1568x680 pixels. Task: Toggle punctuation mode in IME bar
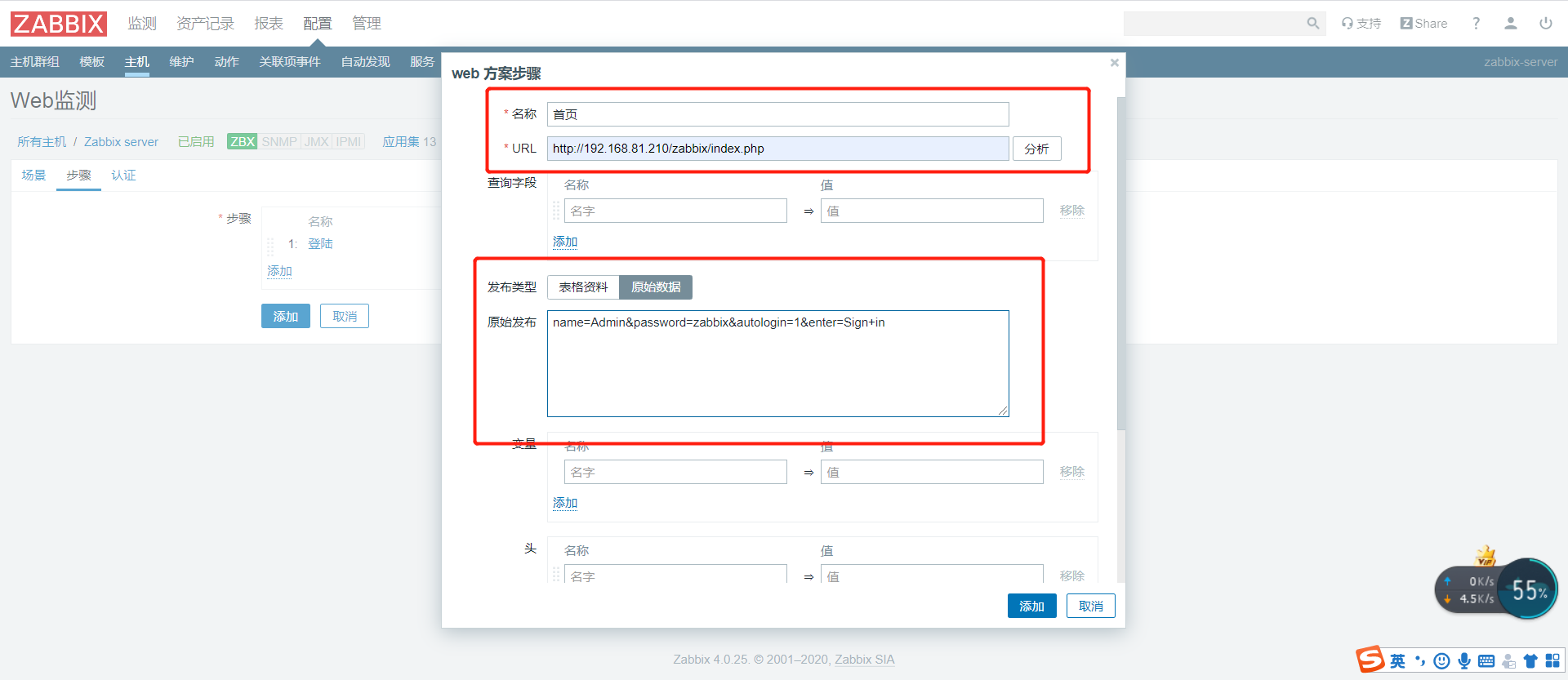click(x=1420, y=661)
